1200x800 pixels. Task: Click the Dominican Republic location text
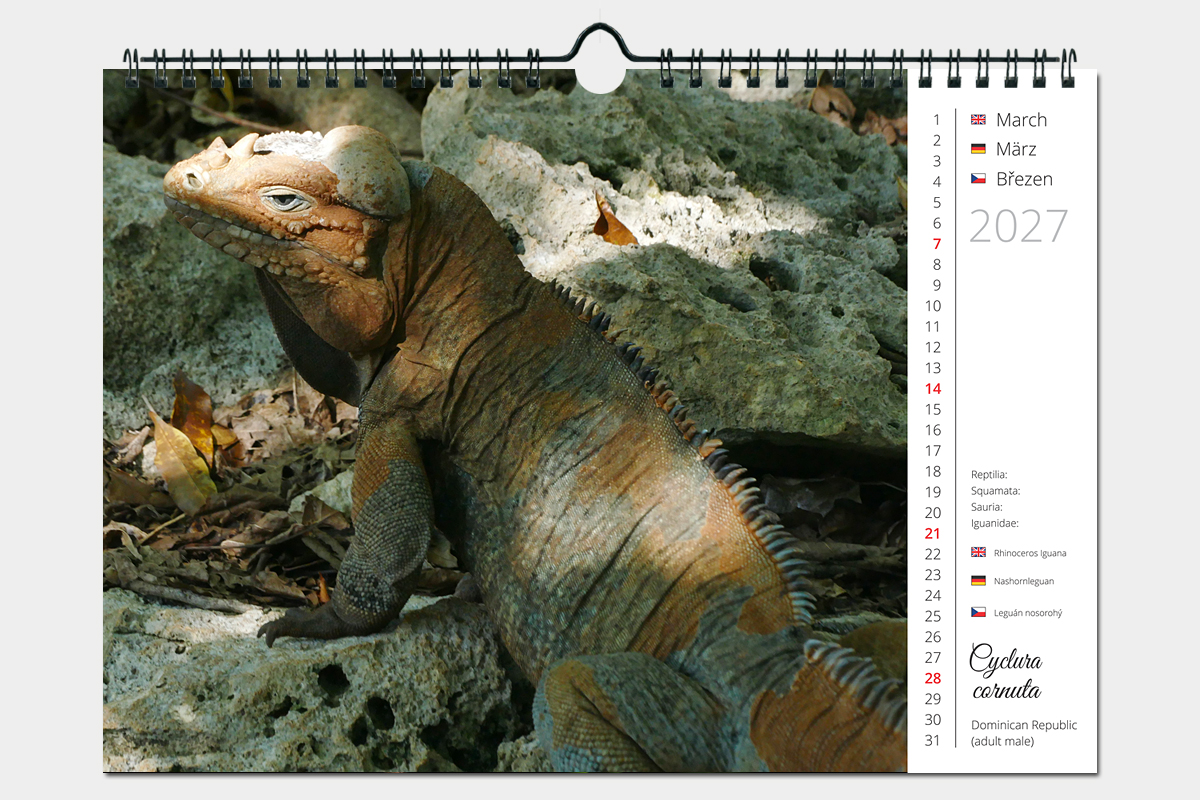1024,725
